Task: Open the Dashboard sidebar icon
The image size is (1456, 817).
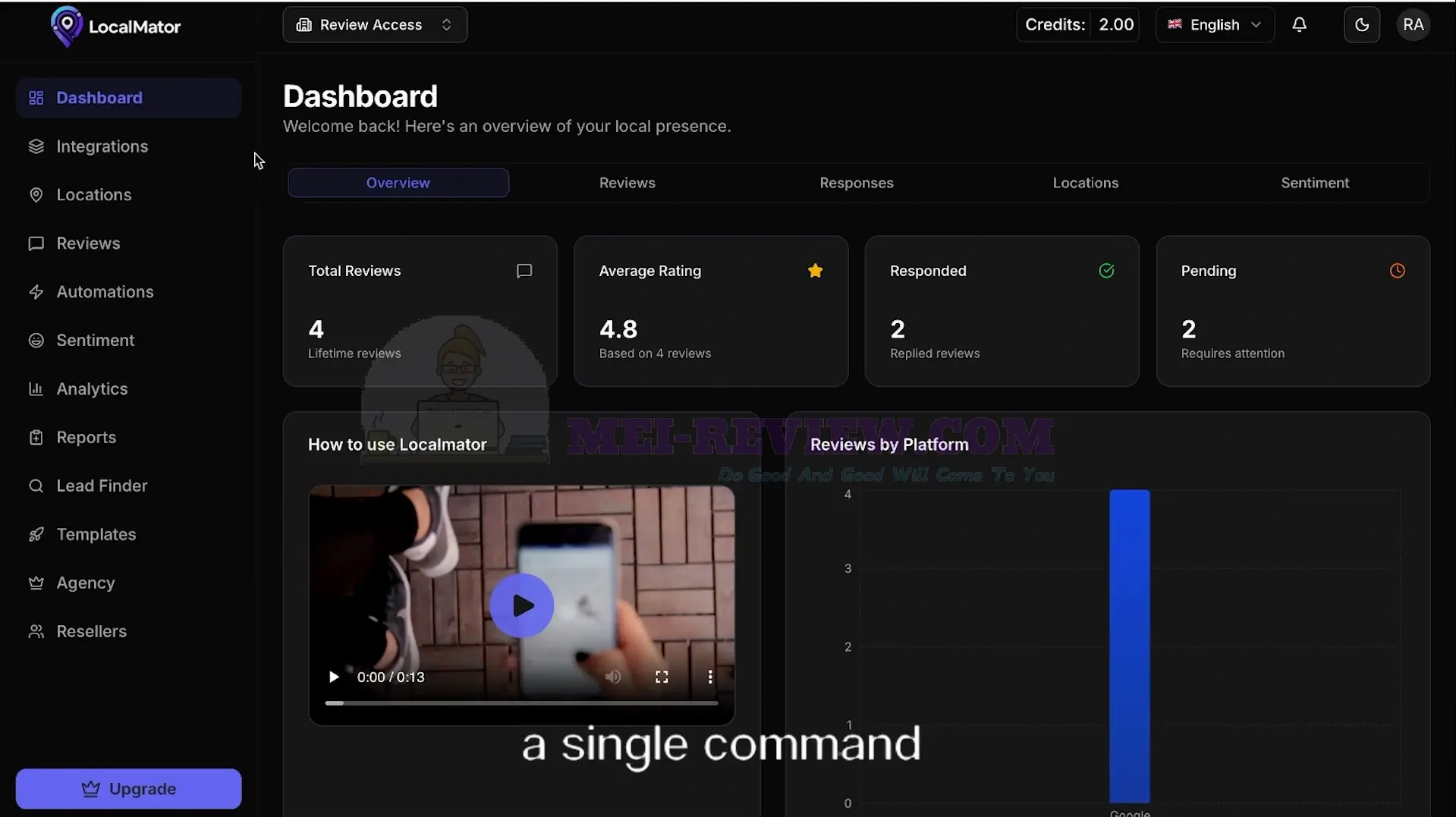Action: (36, 98)
